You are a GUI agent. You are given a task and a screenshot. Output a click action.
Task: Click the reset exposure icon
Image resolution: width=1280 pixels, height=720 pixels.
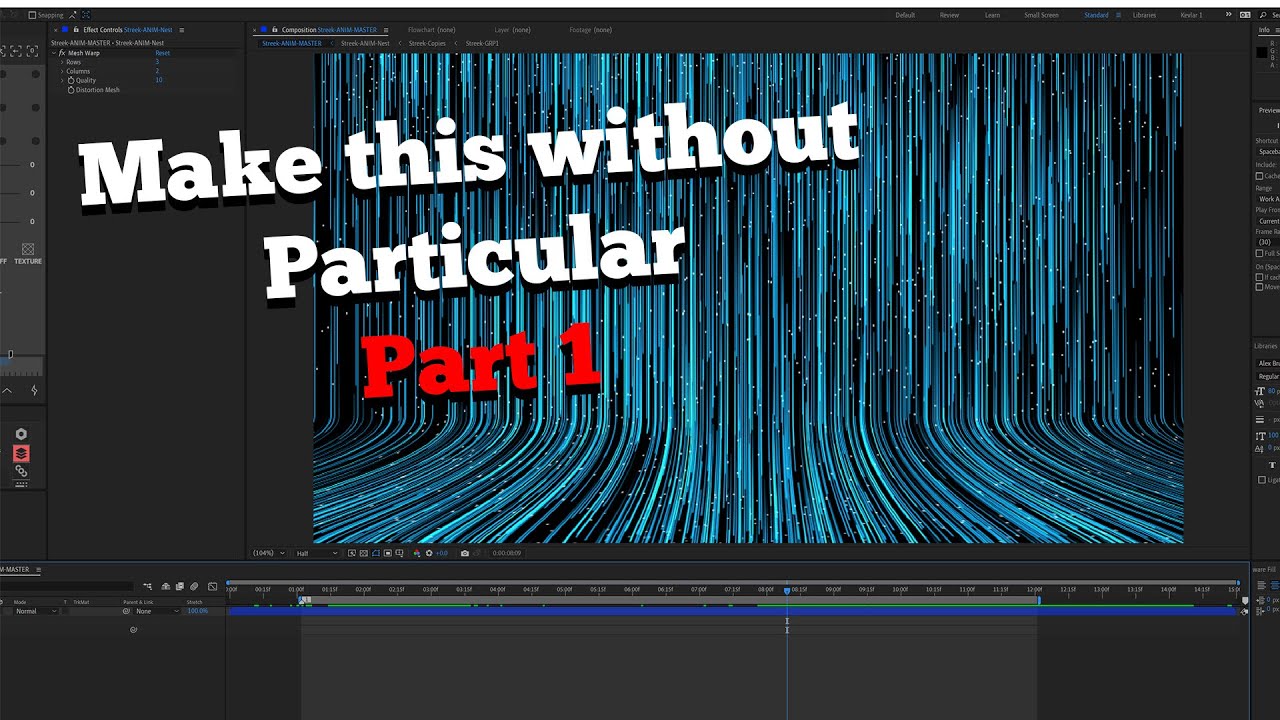(429, 553)
